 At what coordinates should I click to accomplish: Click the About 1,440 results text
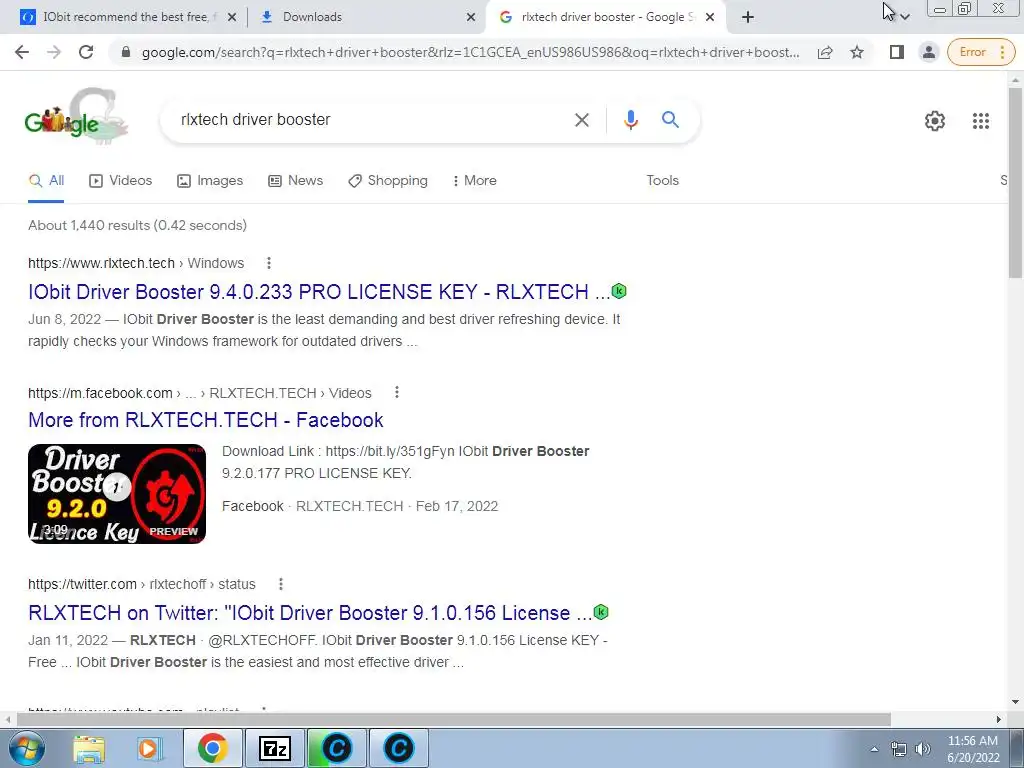pos(137,225)
